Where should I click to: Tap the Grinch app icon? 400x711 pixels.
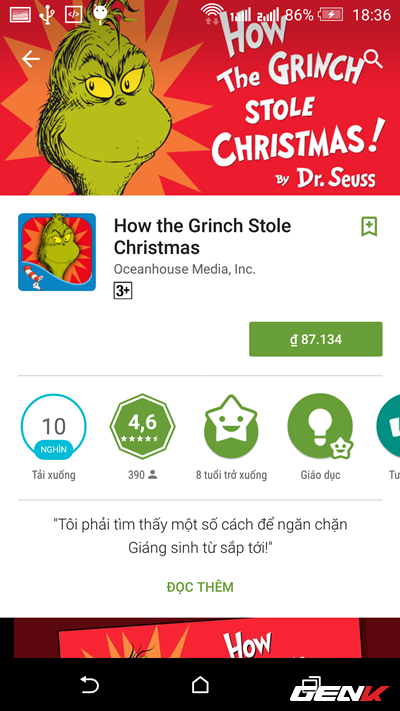pyautogui.click(x=57, y=252)
